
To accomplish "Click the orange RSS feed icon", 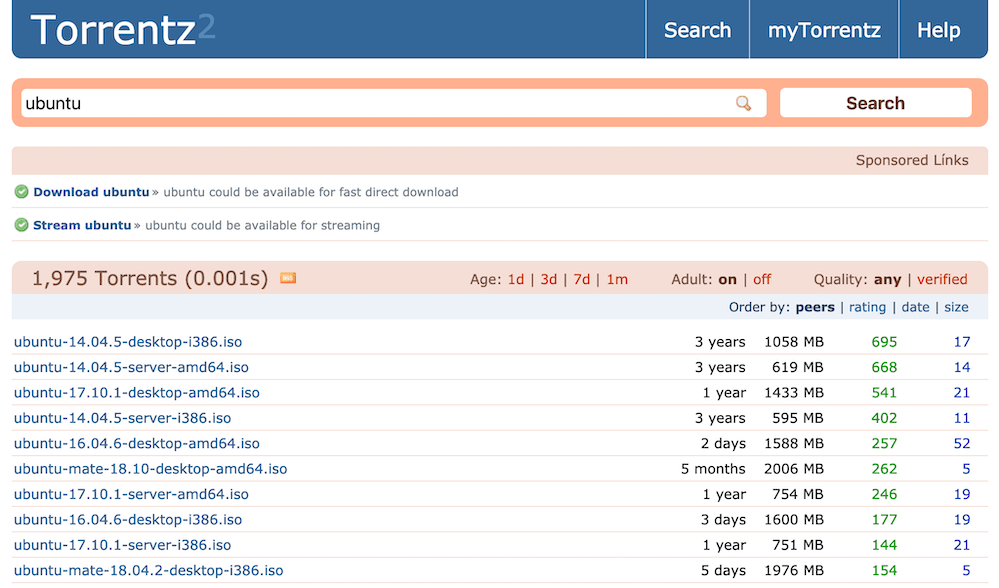I will 288,278.
